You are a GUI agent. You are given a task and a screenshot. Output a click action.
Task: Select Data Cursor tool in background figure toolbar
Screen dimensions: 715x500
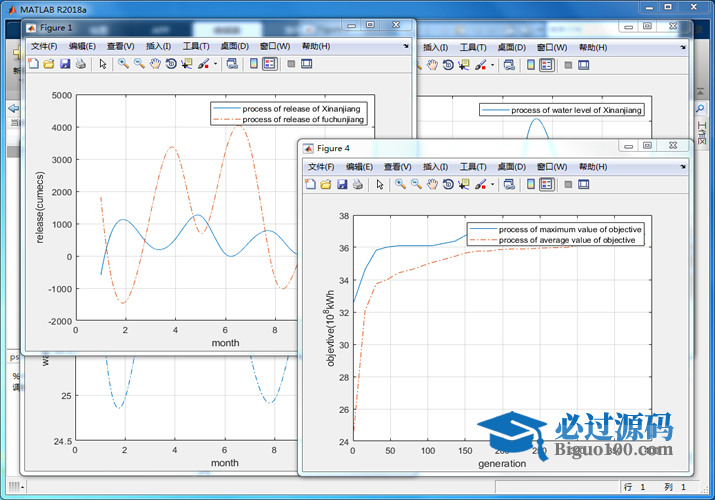pyautogui.click(x=464, y=65)
